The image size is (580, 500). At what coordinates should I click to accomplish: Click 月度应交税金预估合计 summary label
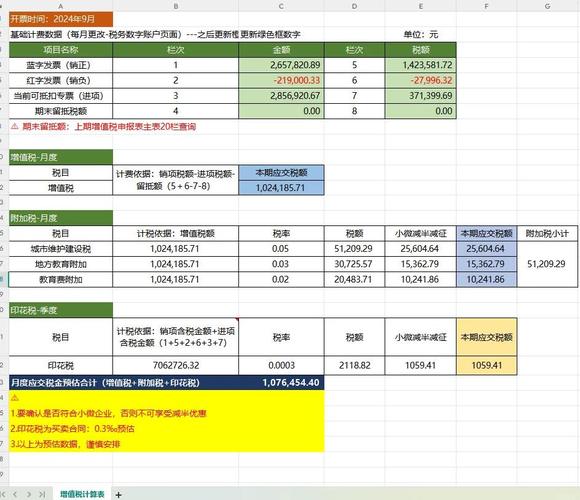tap(105, 382)
